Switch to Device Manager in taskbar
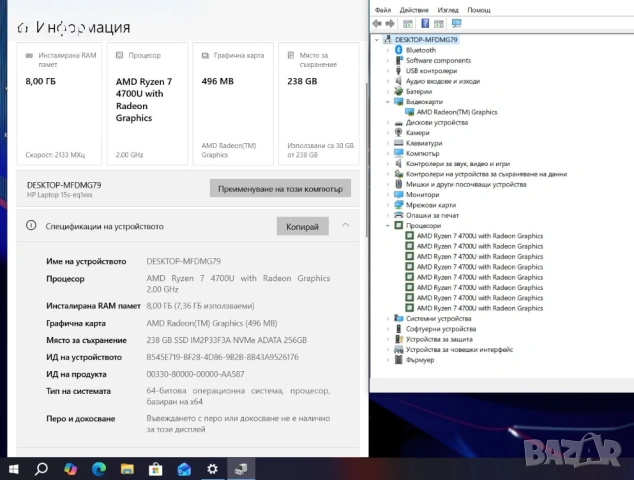634x480 pixels. (x=241, y=469)
